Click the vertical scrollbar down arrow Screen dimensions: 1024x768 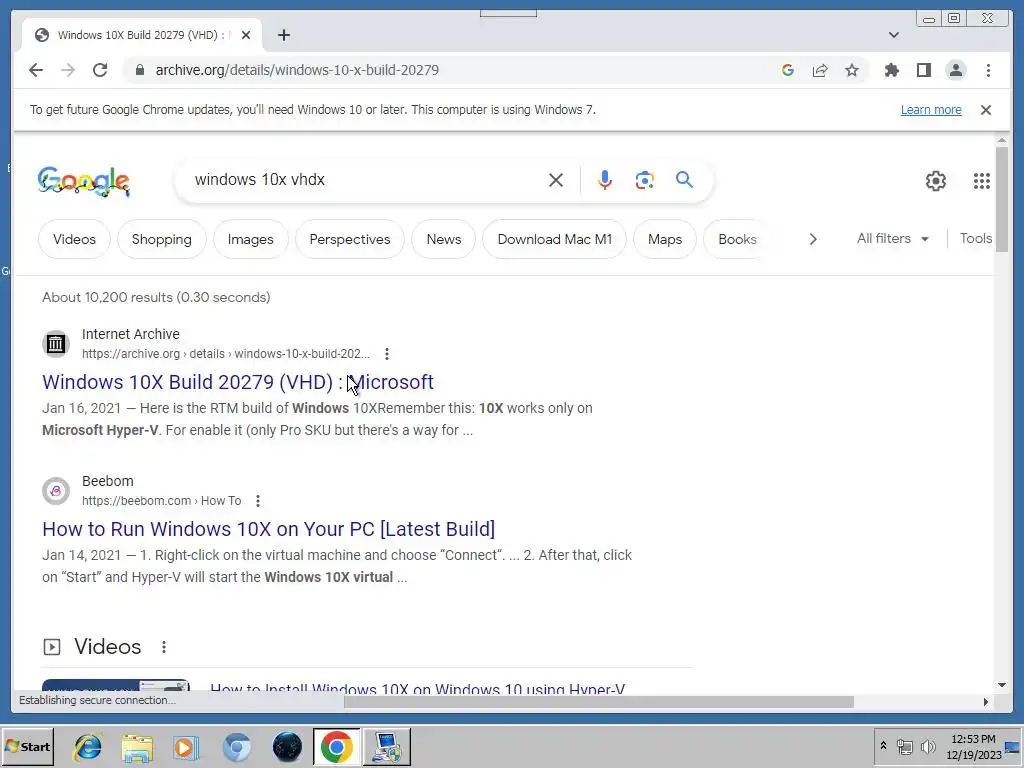pyautogui.click(x=1002, y=685)
